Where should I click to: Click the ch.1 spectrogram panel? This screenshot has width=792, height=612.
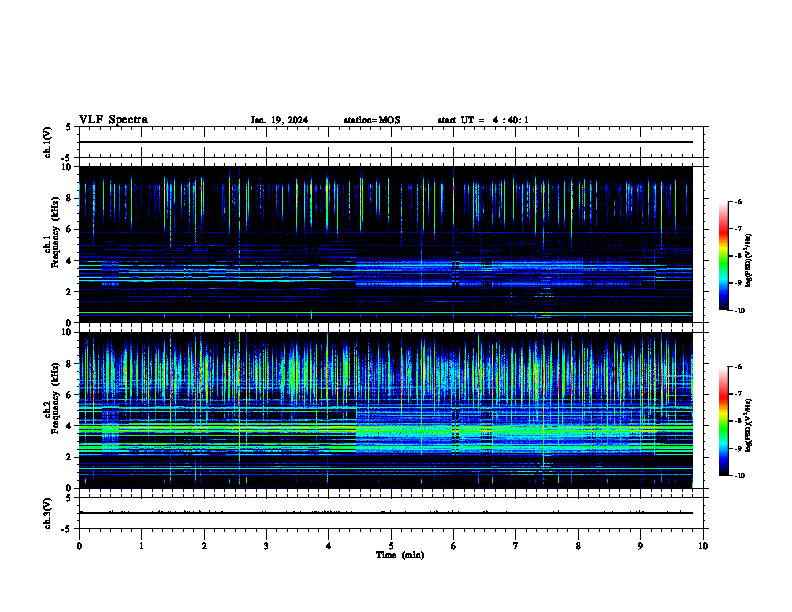pos(386,244)
